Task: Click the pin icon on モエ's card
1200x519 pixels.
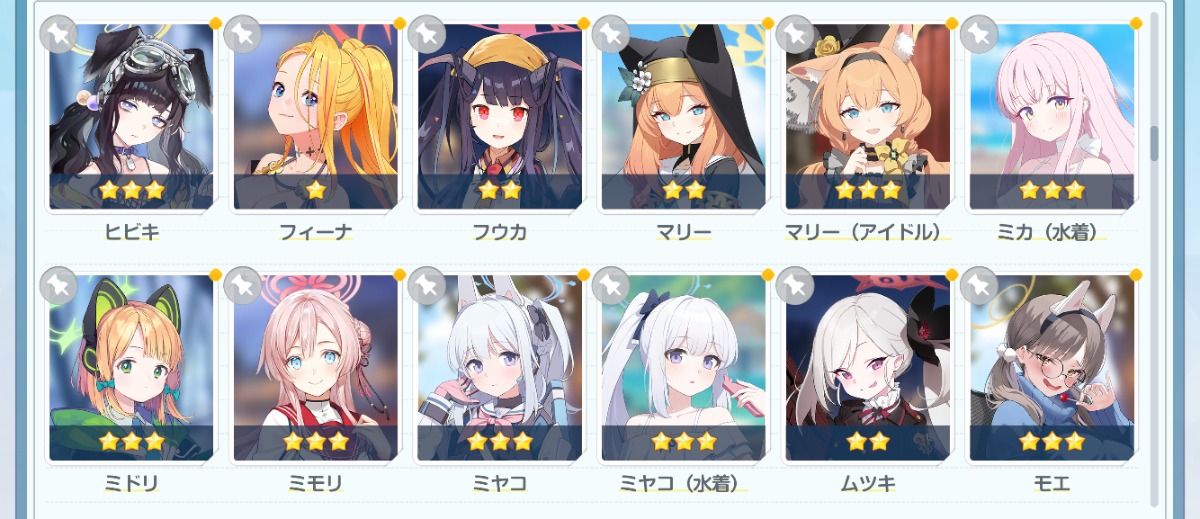Action: 978,286
